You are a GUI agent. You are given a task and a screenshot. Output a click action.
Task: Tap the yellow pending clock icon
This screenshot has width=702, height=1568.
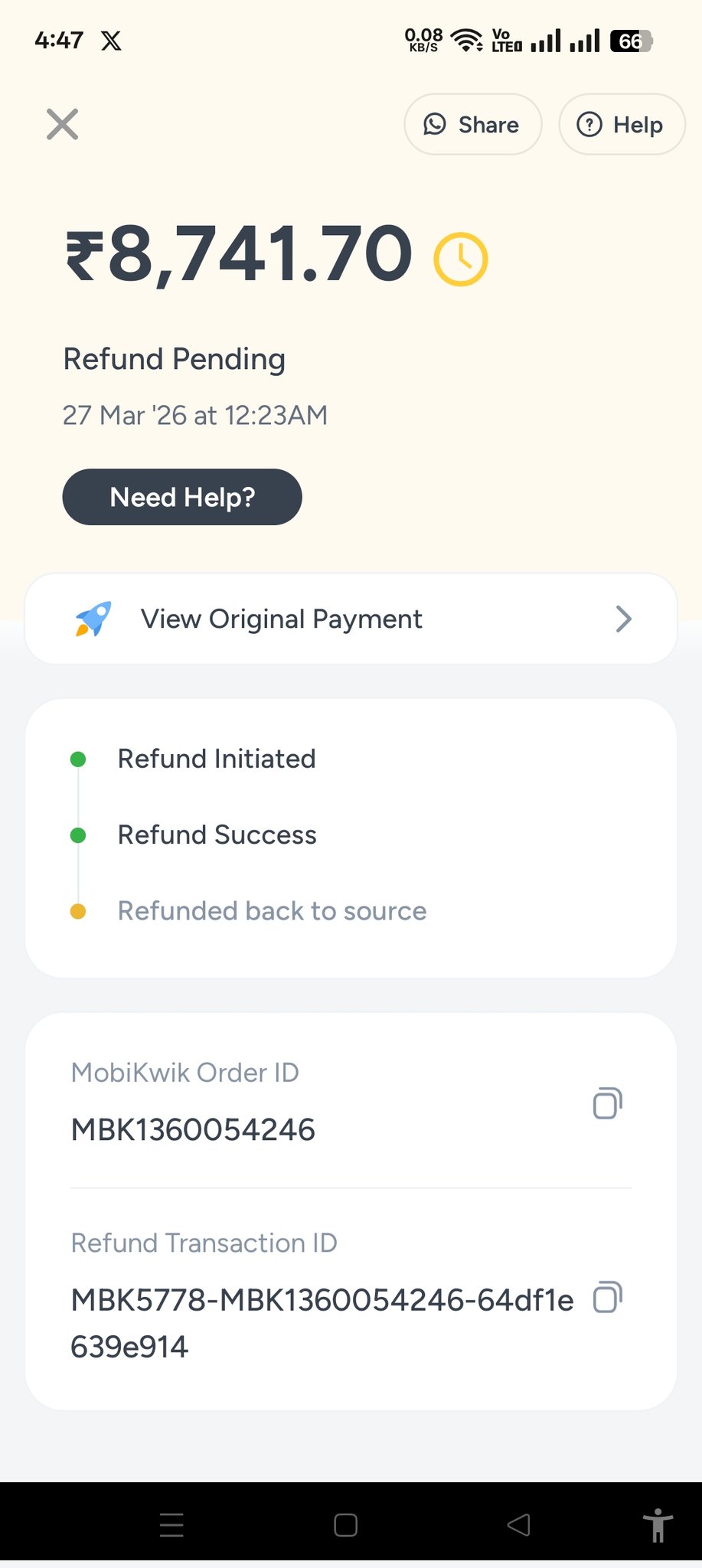pos(460,260)
